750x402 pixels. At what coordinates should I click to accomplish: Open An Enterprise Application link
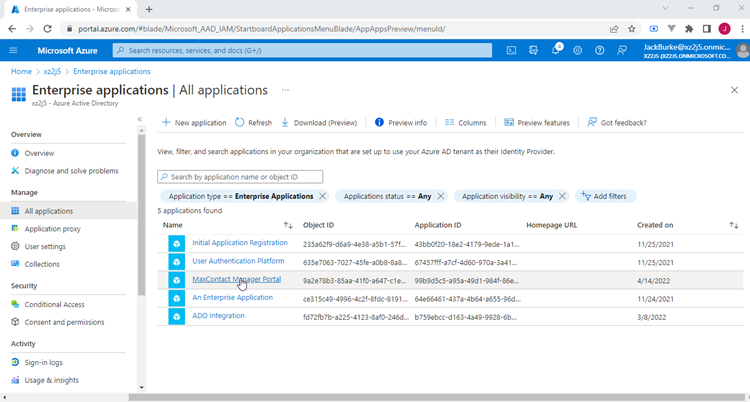(x=232, y=297)
